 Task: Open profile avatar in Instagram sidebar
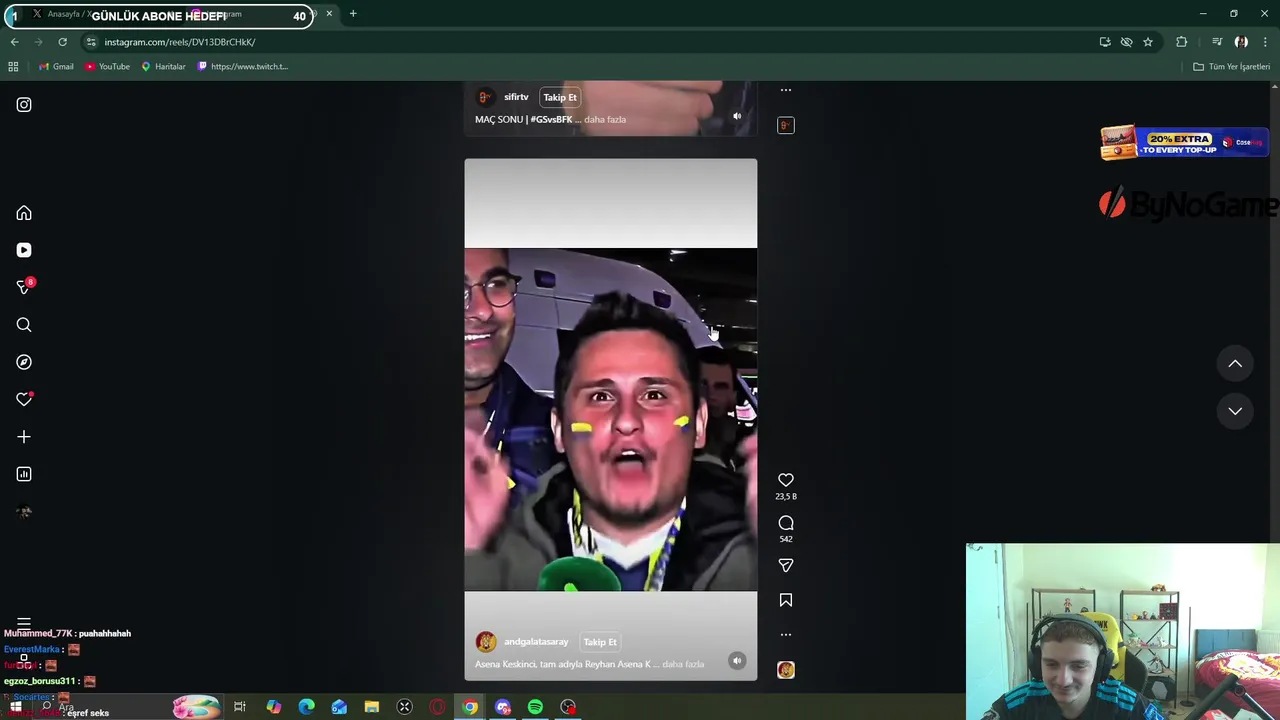point(24,512)
